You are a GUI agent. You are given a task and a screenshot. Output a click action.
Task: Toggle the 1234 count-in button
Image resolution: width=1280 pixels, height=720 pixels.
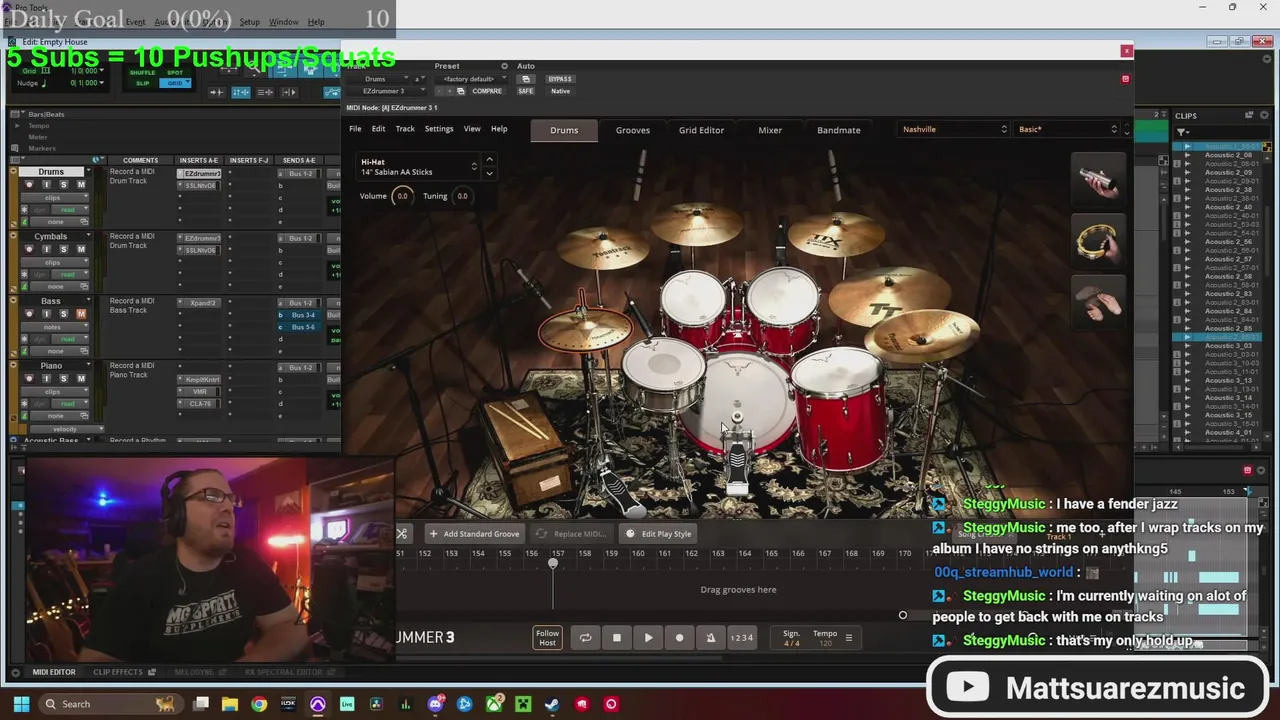(x=742, y=638)
